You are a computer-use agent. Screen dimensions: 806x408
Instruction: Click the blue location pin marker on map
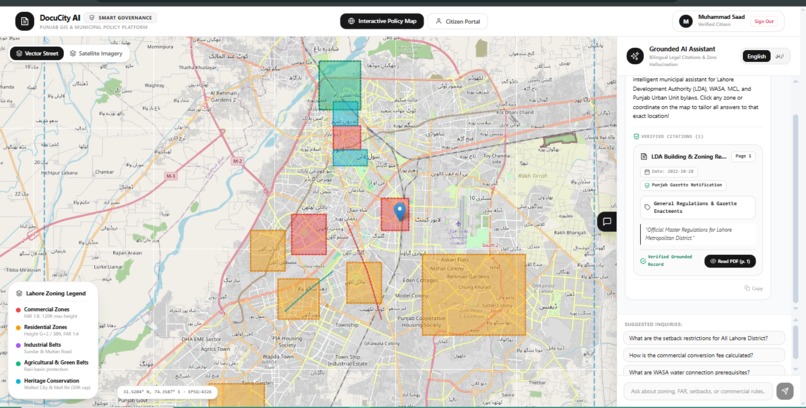tap(399, 211)
